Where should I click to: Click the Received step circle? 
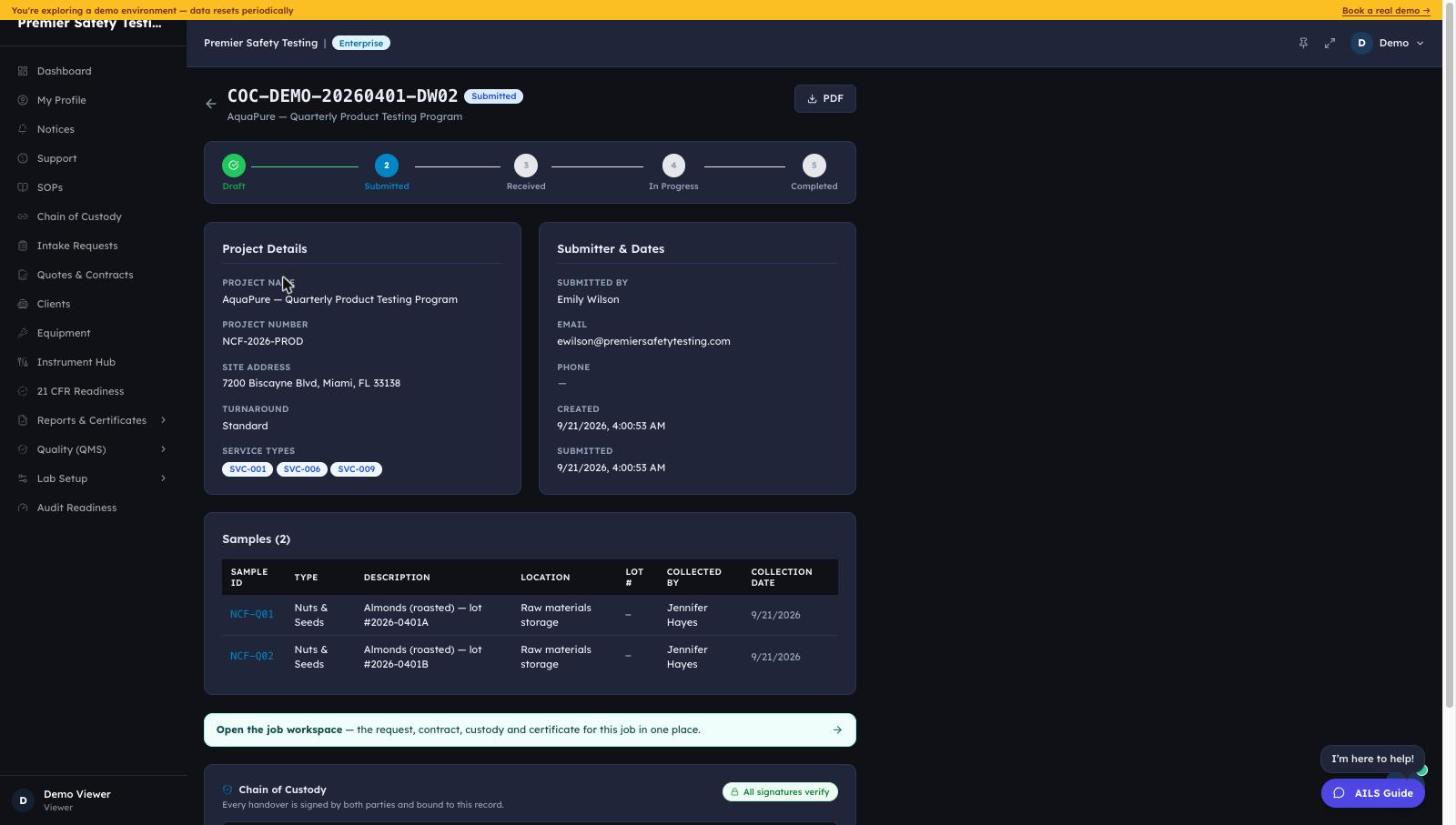526,165
